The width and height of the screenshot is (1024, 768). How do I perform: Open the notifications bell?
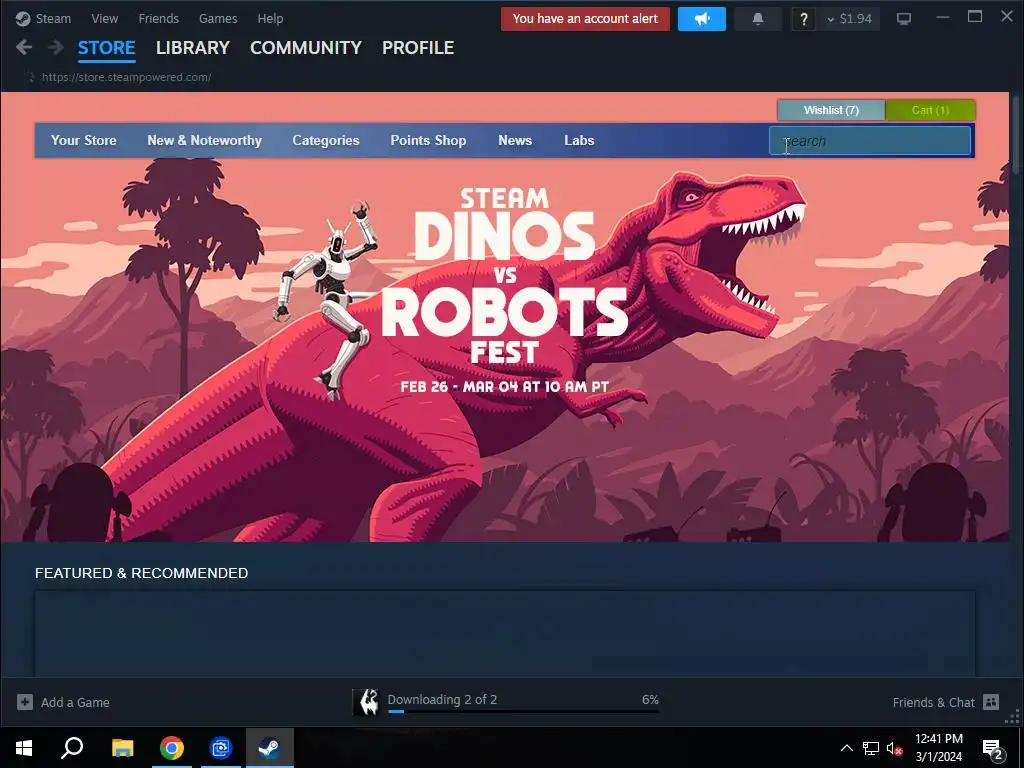click(x=758, y=19)
